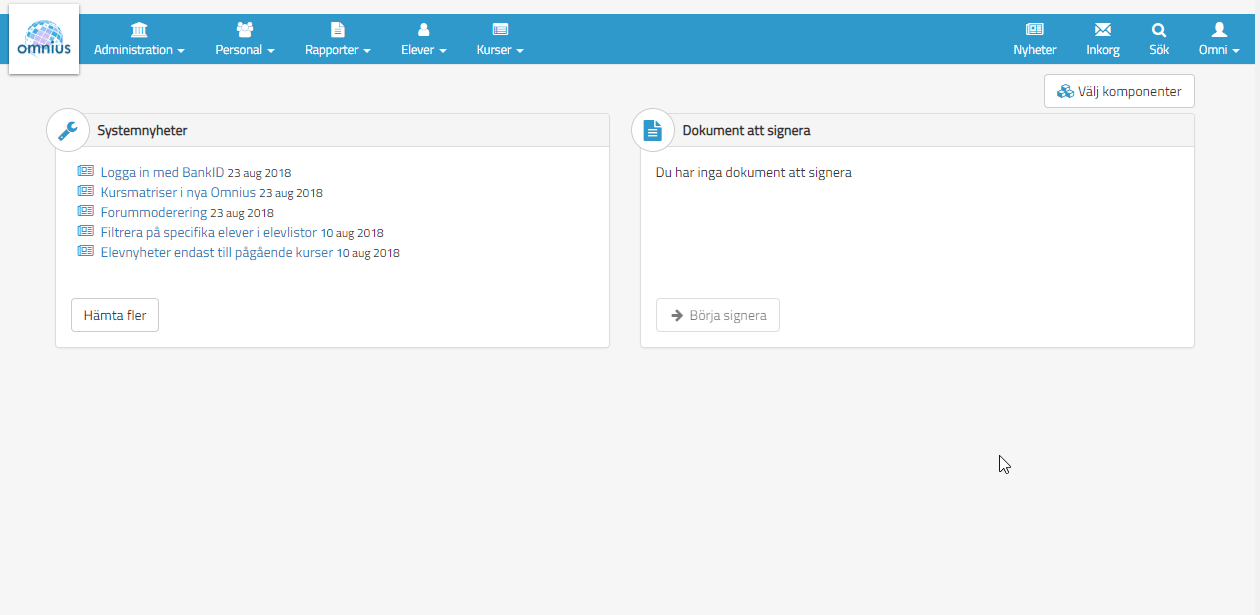Open the Elever menu
The height and width of the screenshot is (615, 1260).
tap(423, 40)
